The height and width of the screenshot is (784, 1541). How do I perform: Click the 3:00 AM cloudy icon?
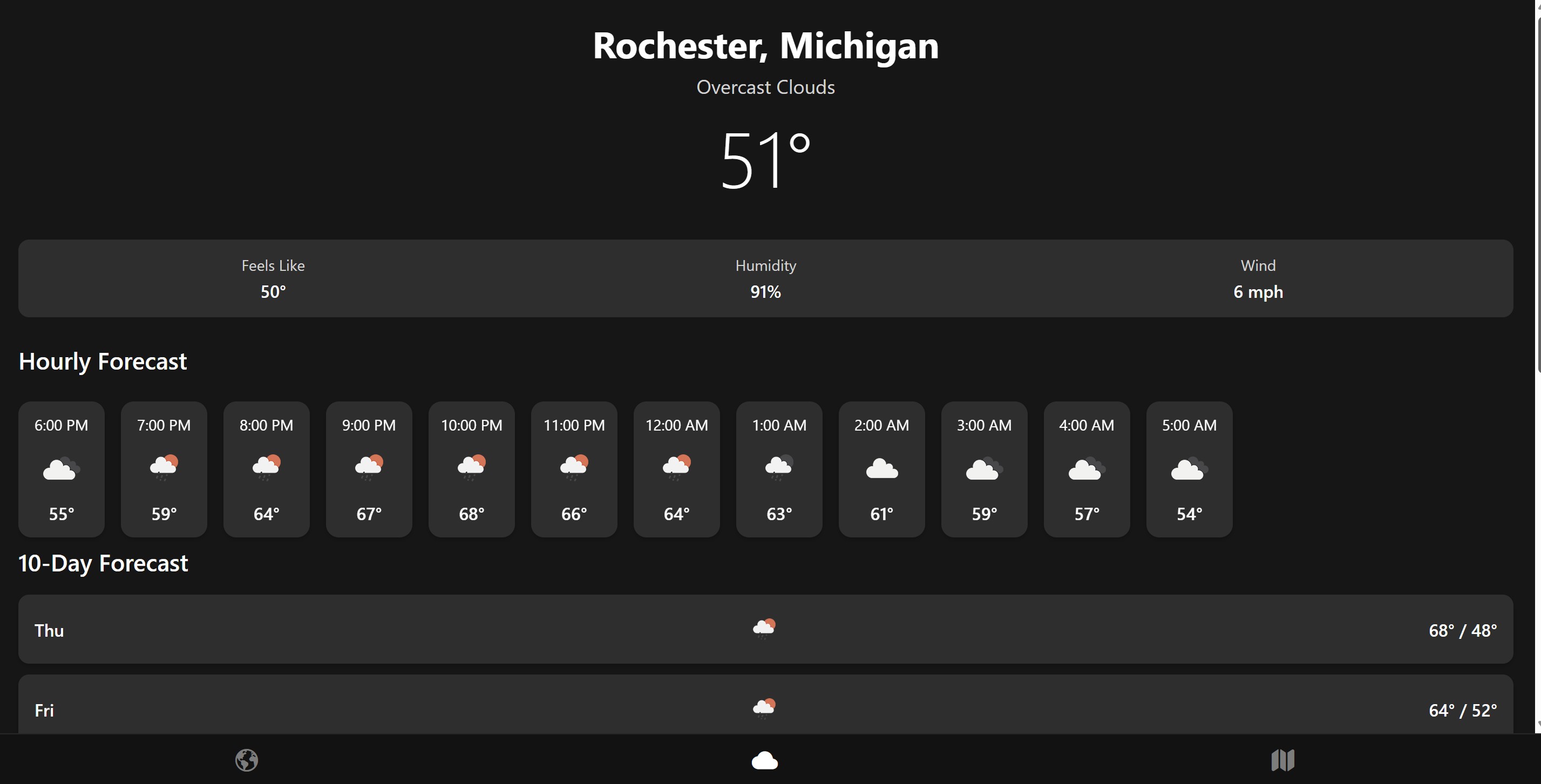pos(985,468)
